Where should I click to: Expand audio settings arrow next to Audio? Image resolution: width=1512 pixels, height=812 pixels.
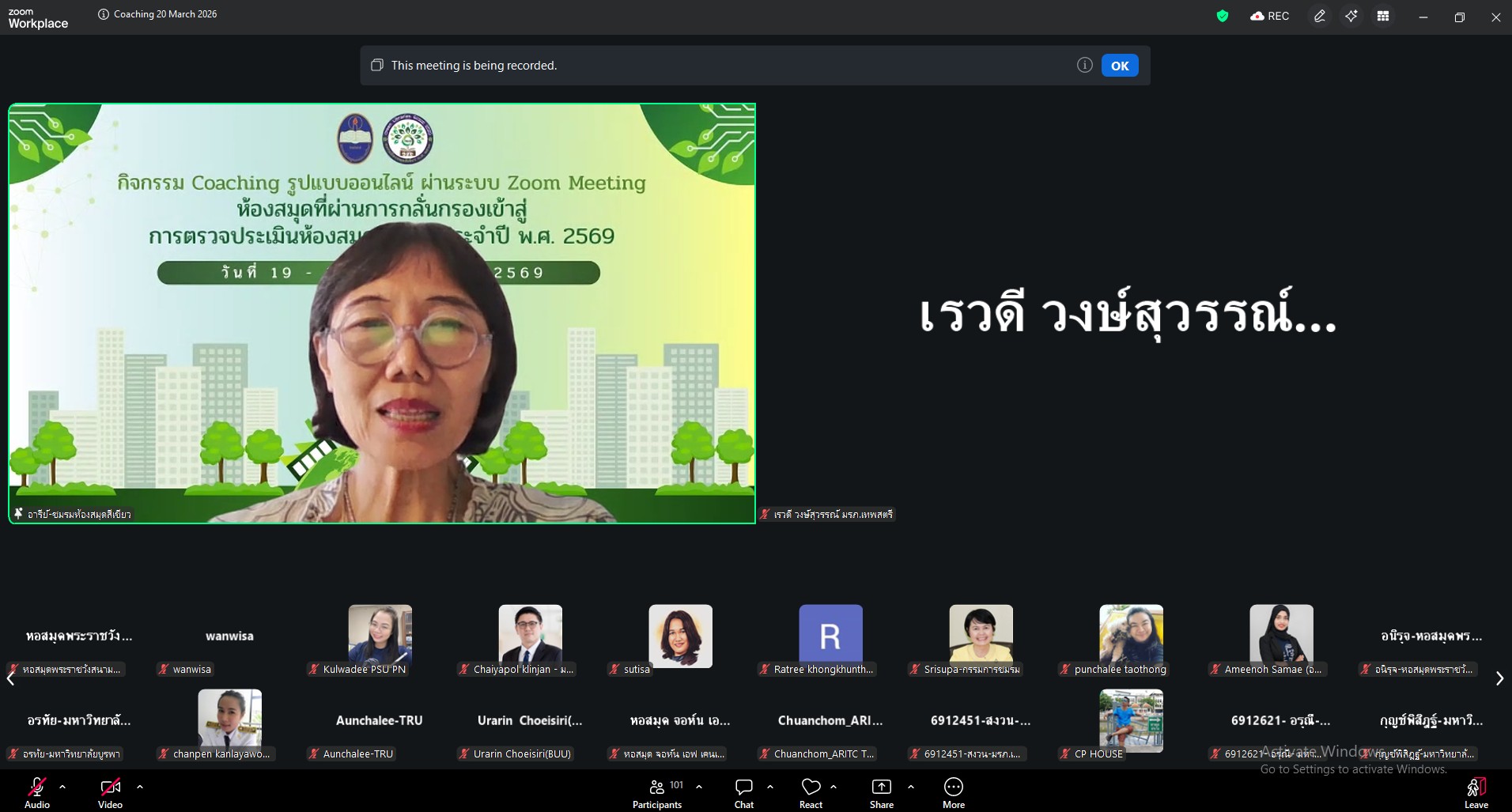click(x=62, y=787)
